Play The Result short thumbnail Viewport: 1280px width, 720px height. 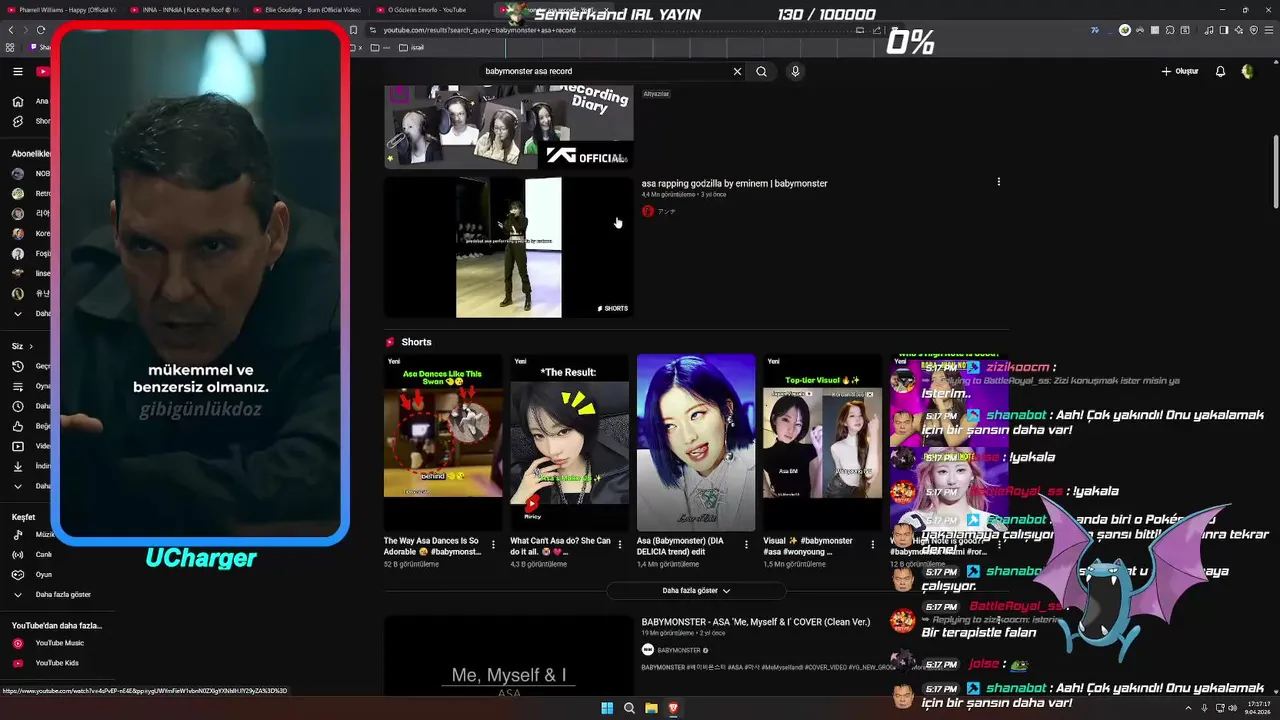pyautogui.click(x=569, y=442)
